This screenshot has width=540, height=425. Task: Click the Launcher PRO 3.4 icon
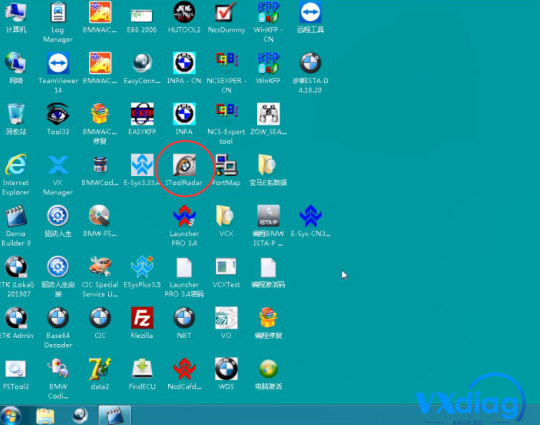click(184, 216)
